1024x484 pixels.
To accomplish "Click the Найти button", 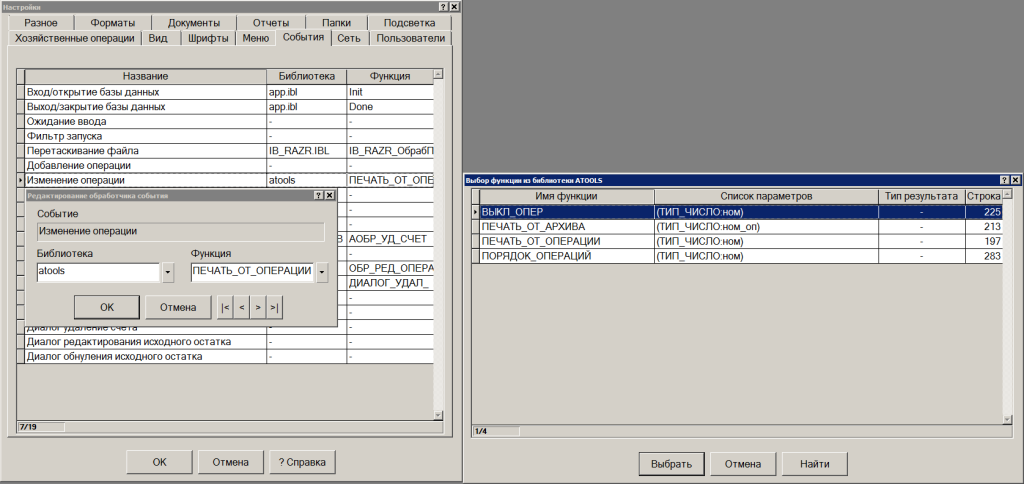I will (815, 465).
